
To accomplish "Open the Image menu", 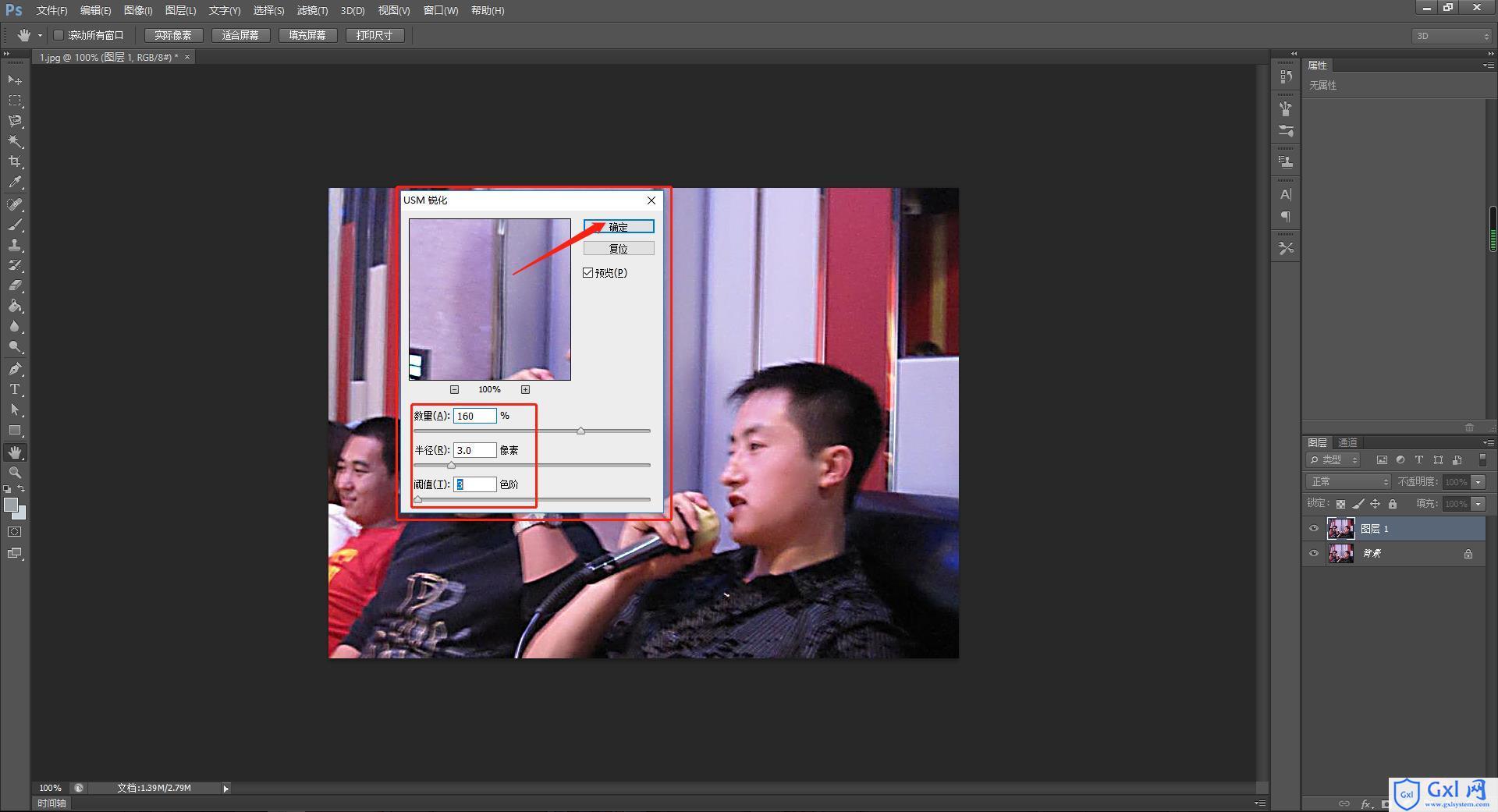I will pos(138,10).
